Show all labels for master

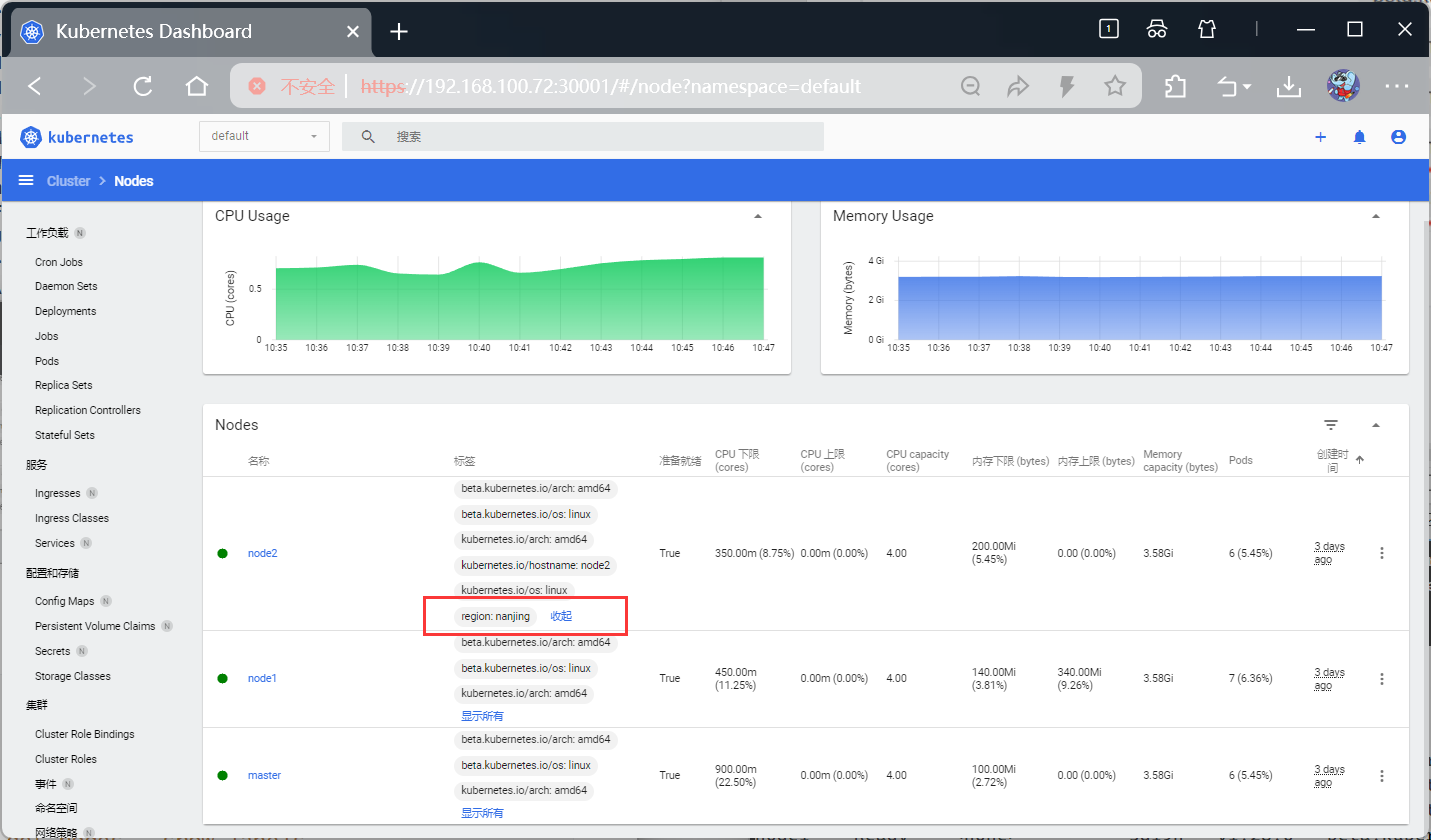tap(482, 813)
